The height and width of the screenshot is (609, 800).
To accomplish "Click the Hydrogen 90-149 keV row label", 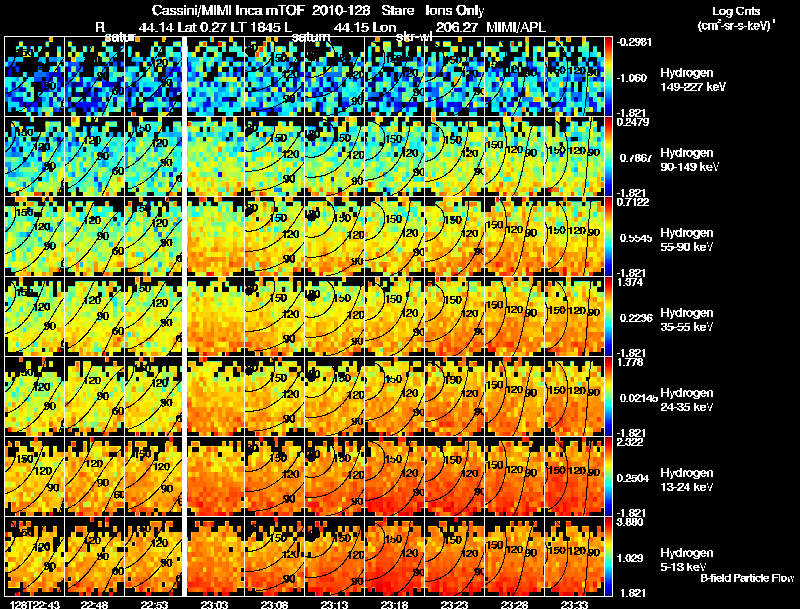I will tap(690, 160).
